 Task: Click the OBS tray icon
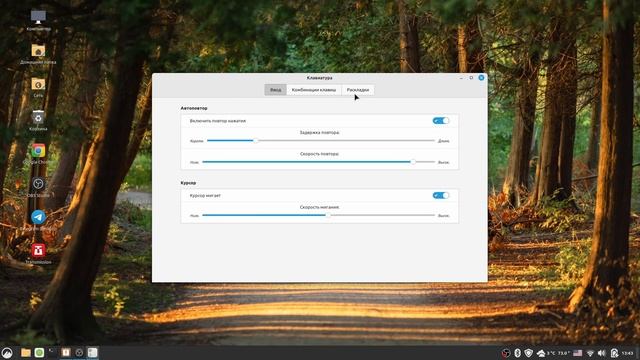[x=506, y=353]
